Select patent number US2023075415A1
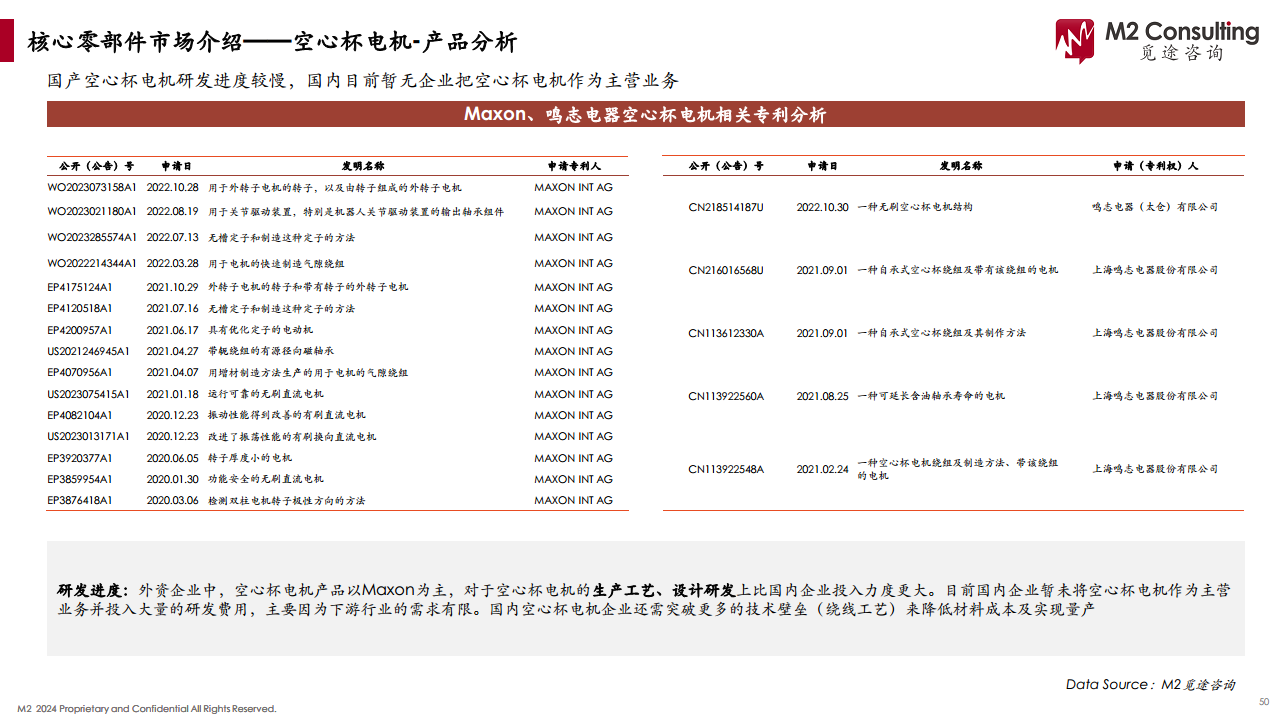Screen dimensions: 1280x720 point(88,394)
